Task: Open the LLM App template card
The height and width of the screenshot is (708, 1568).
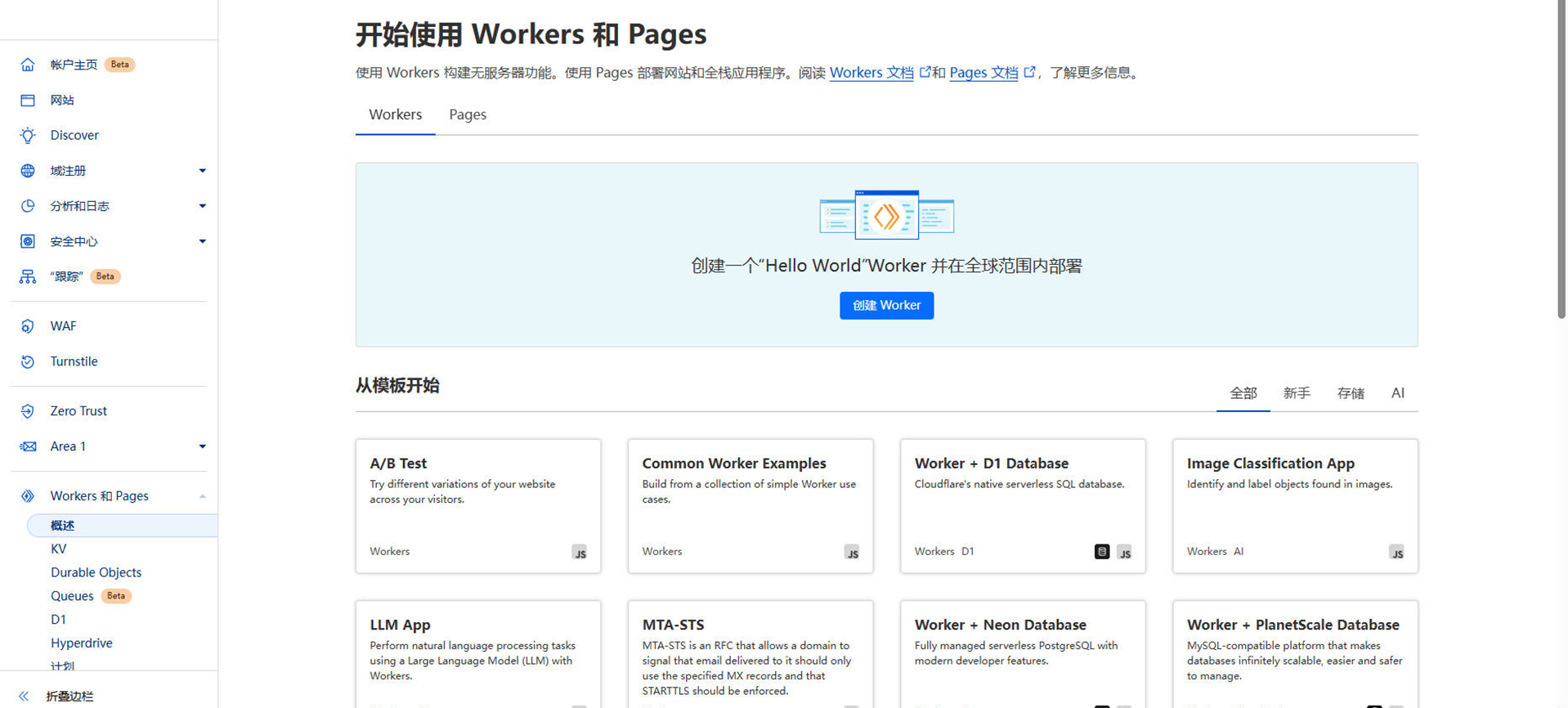Action: click(478, 654)
